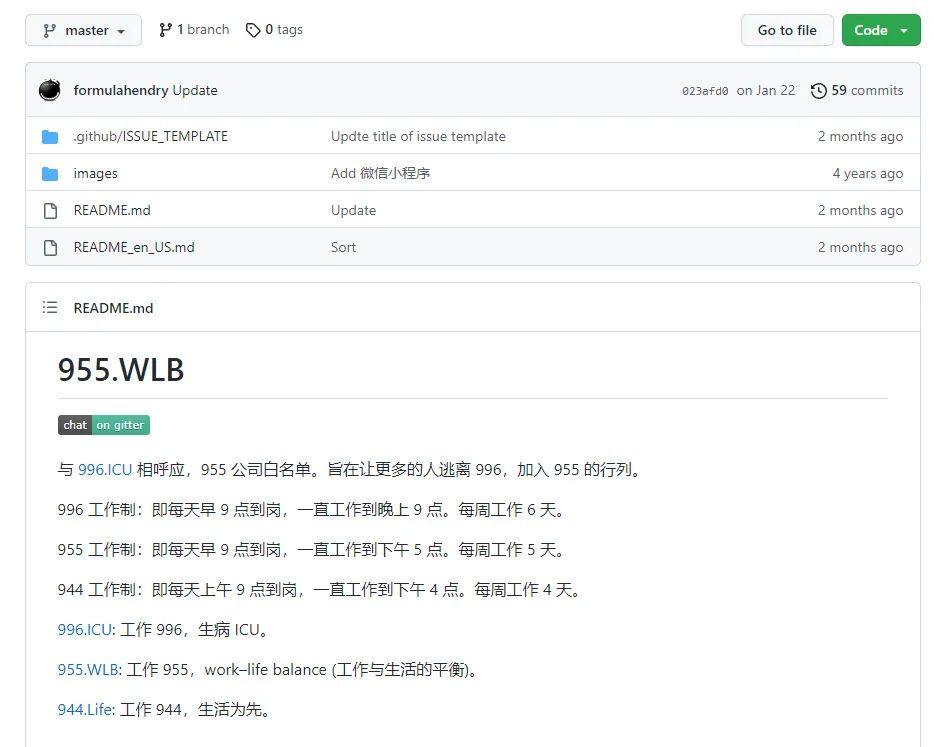This screenshot has height=747, width=934.
Task: Click the 'chat on gitter' badge
Action: 104,425
